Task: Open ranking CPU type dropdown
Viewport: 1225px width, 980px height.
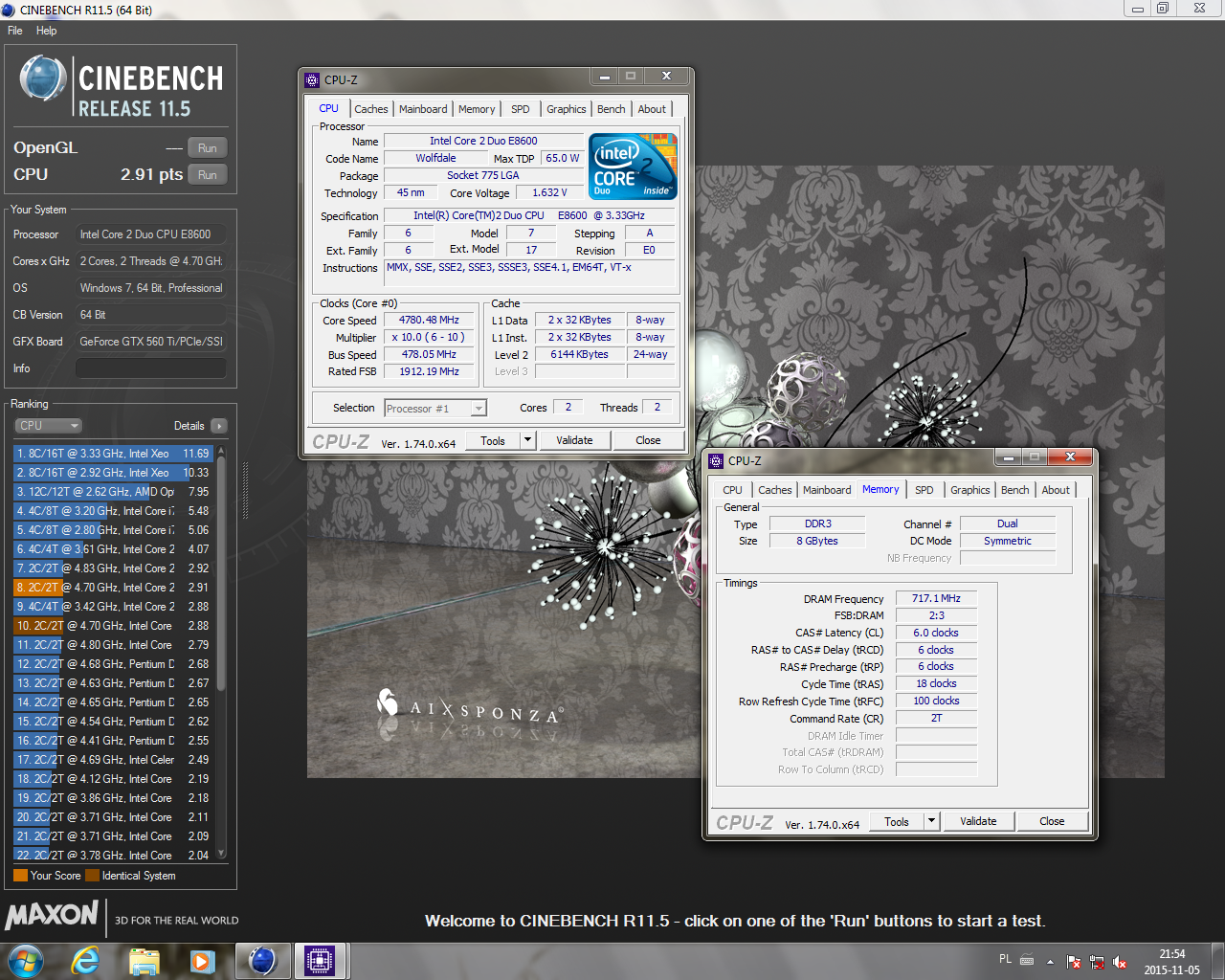Action: click(x=48, y=426)
